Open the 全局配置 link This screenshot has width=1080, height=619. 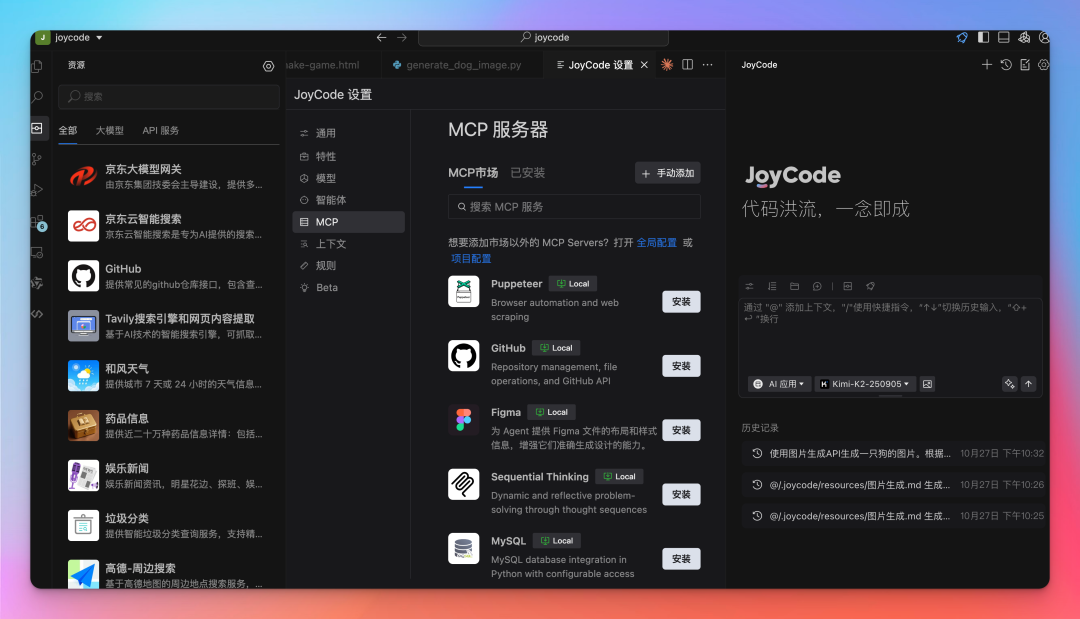point(656,243)
